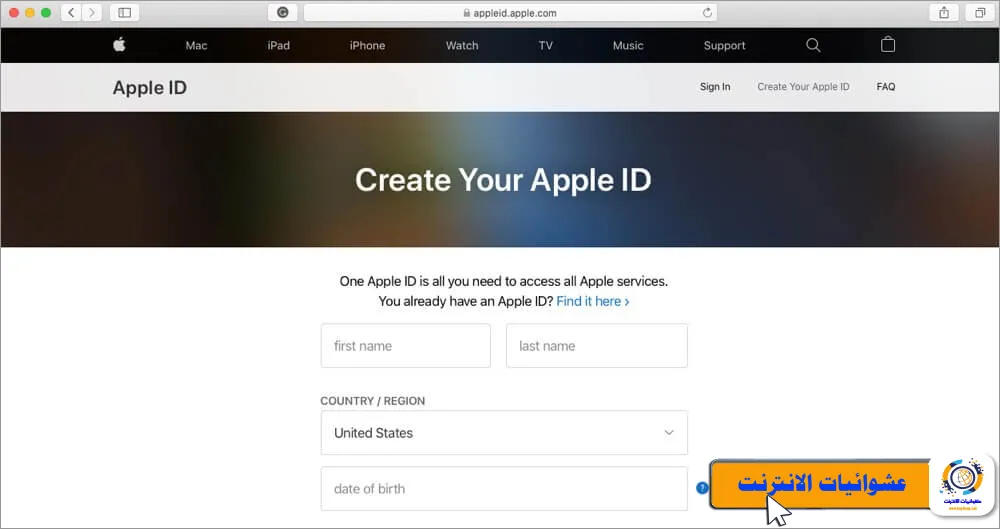
Task: Close window with red button
Action: tap(13, 13)
